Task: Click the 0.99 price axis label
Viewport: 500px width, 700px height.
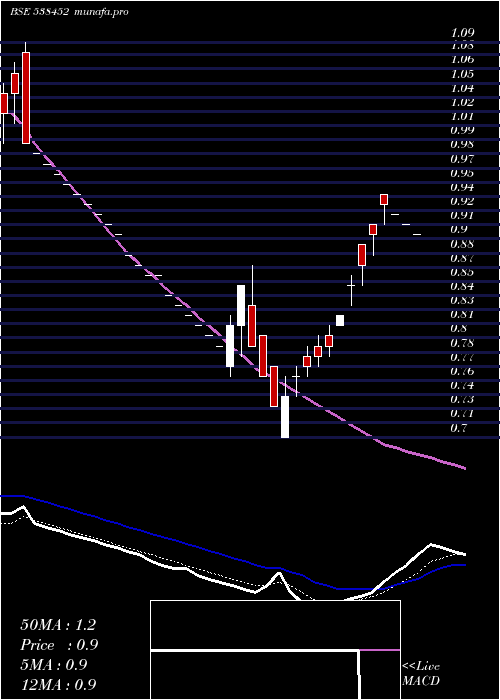Action: click(x=462, y=130)
